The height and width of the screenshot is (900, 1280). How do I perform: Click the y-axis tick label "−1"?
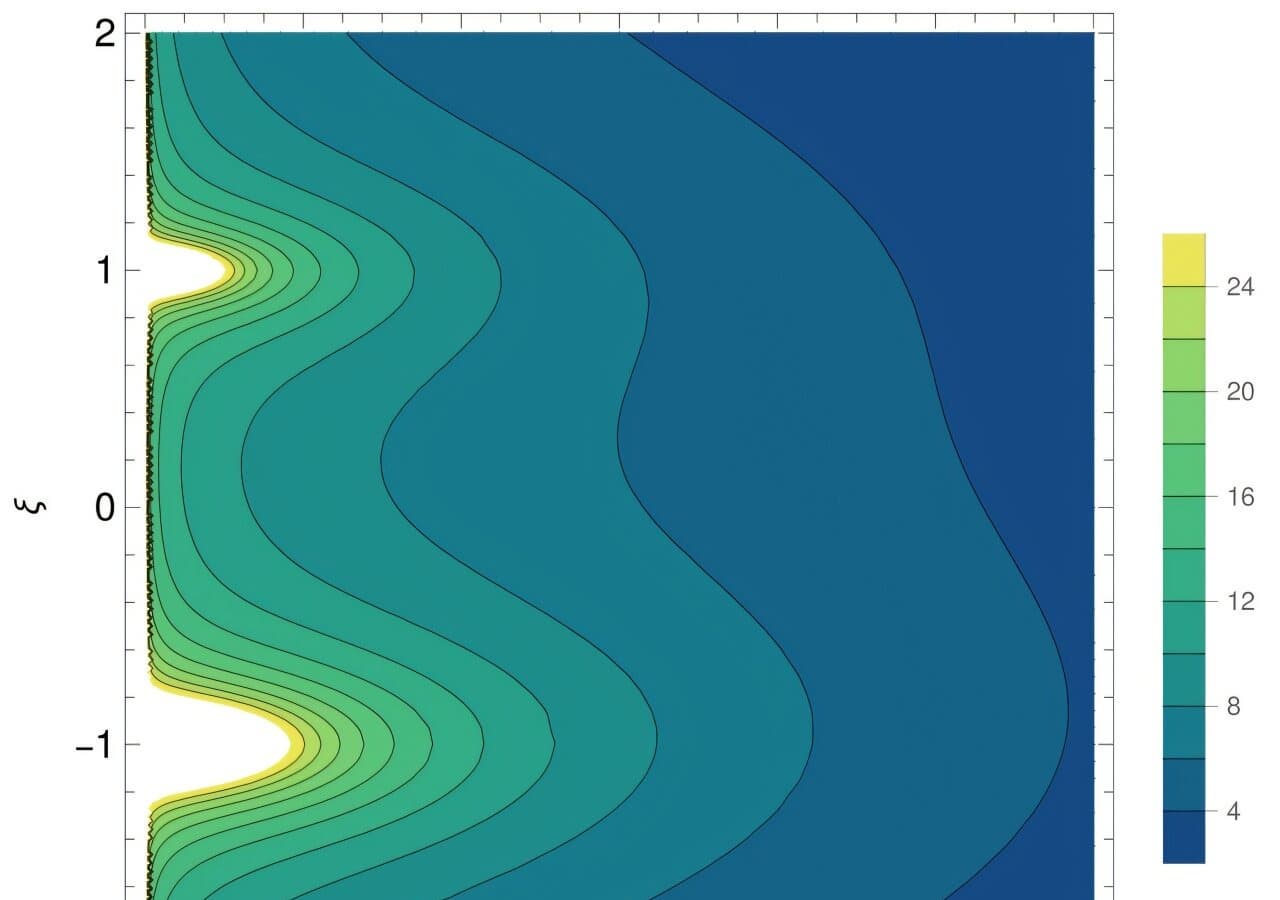coord(94,745)
